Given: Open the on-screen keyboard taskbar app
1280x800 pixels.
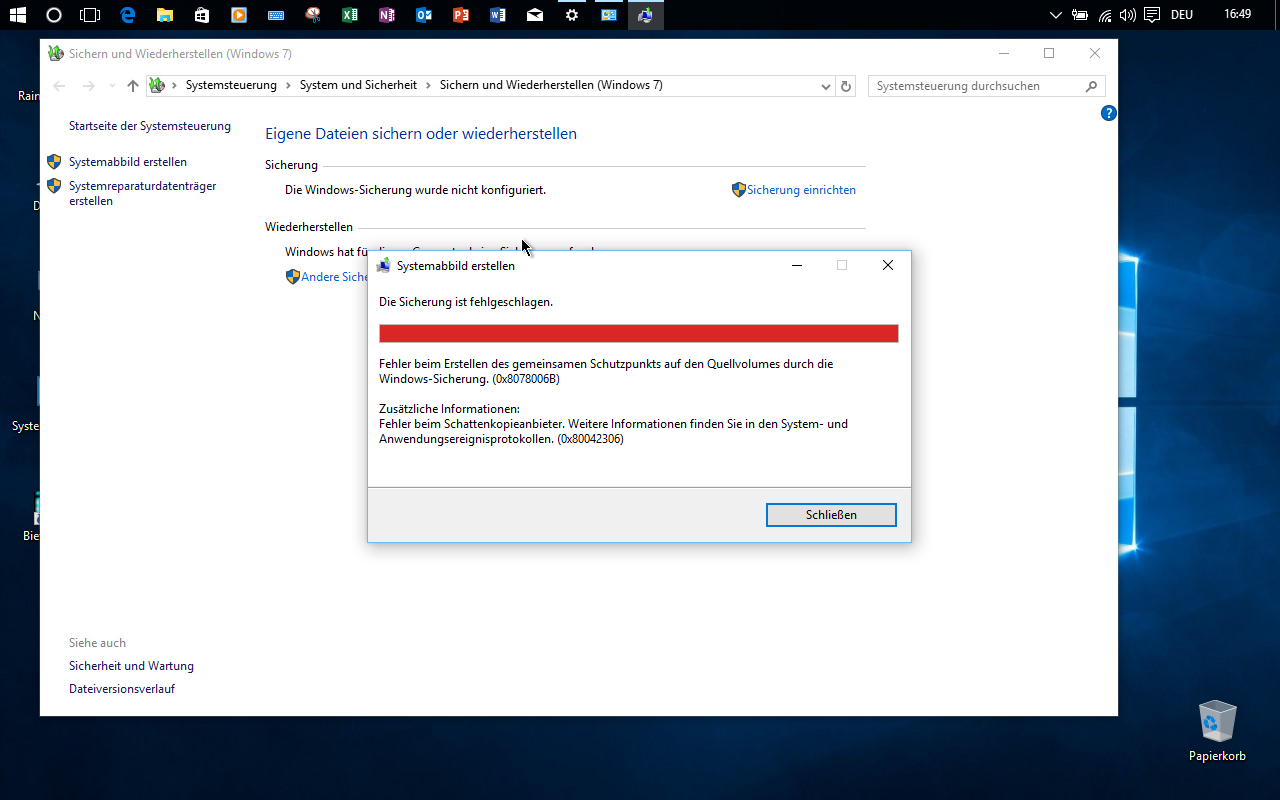Looking at the screenshot, I should [x=275, y=15].
